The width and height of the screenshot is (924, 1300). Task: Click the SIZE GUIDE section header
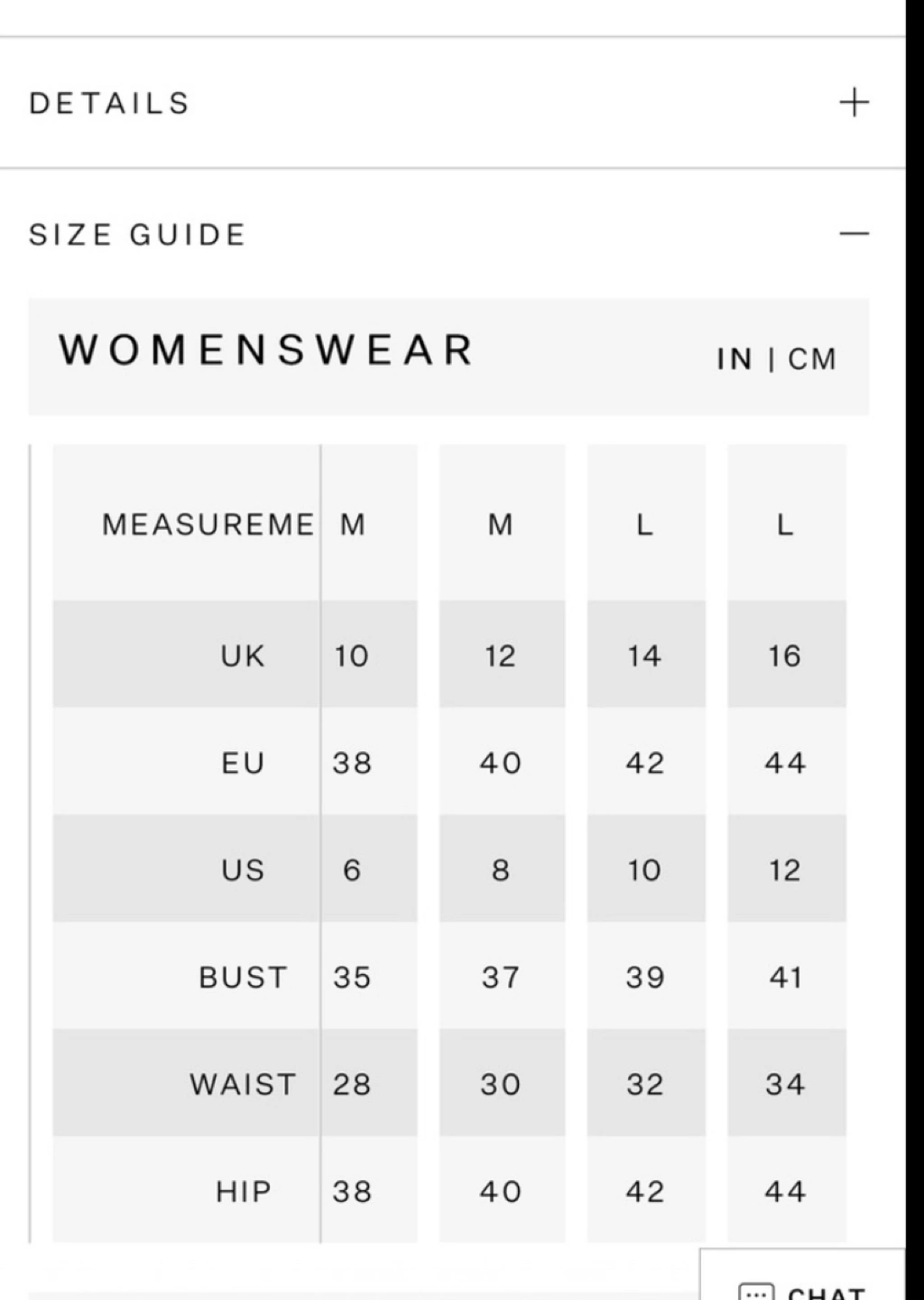[137, 235]
